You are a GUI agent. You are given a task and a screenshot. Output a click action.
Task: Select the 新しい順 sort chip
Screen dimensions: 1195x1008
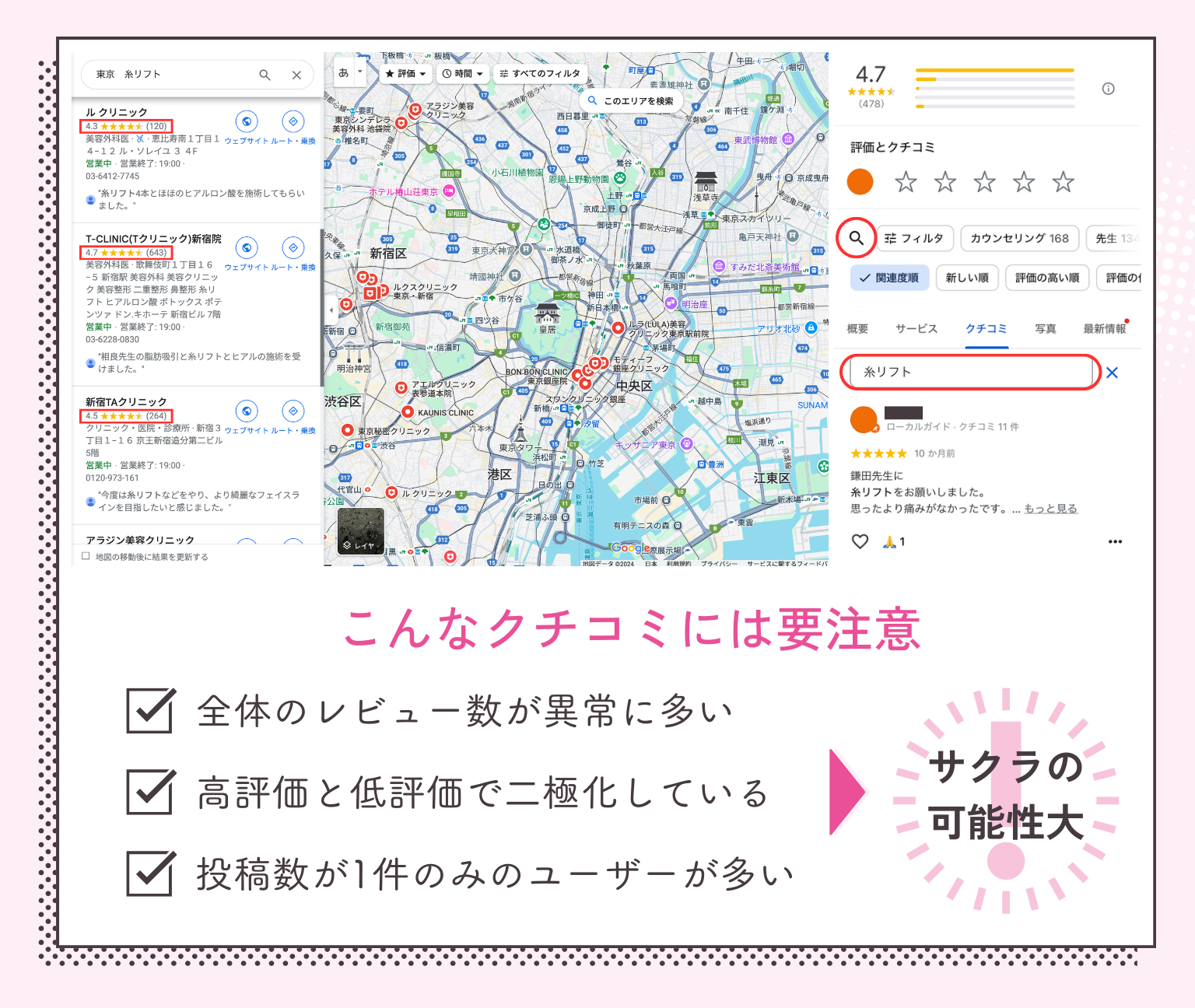[x=967, y=278]
